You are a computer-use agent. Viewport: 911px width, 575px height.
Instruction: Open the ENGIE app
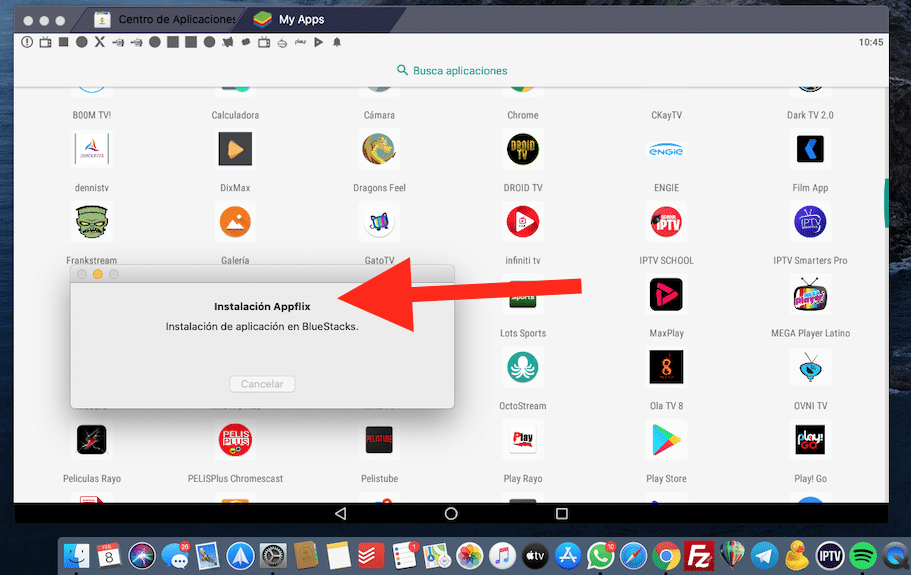pyautogui.click(x=666, y=149)
